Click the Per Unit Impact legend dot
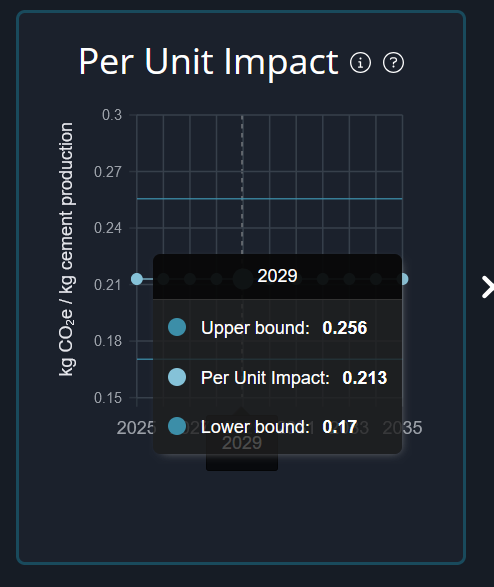The image size is (494, 587). (177, 377)
